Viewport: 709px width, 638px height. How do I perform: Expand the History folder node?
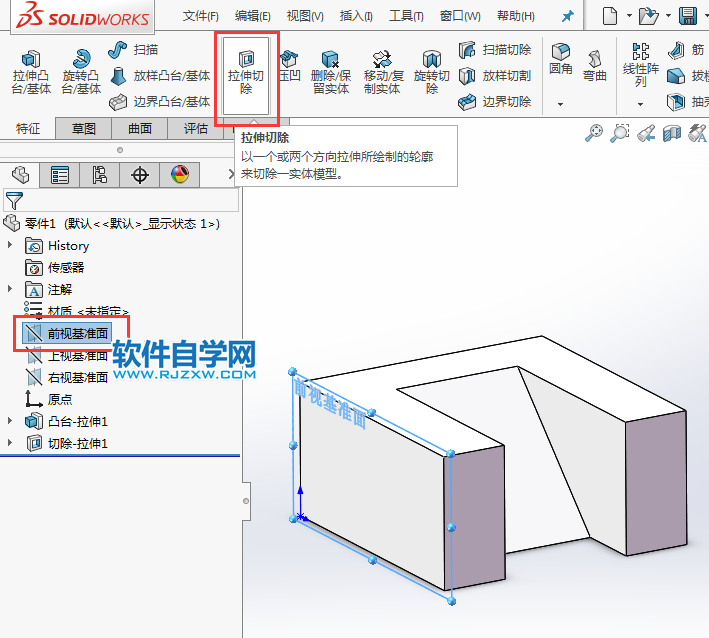(10, 245)
